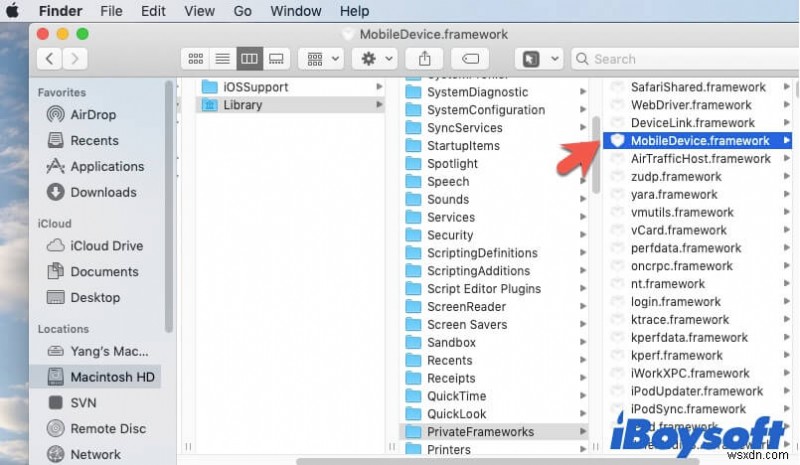Open AirDrop in the sidebar

pyautogui.click(x=93, y=114)
